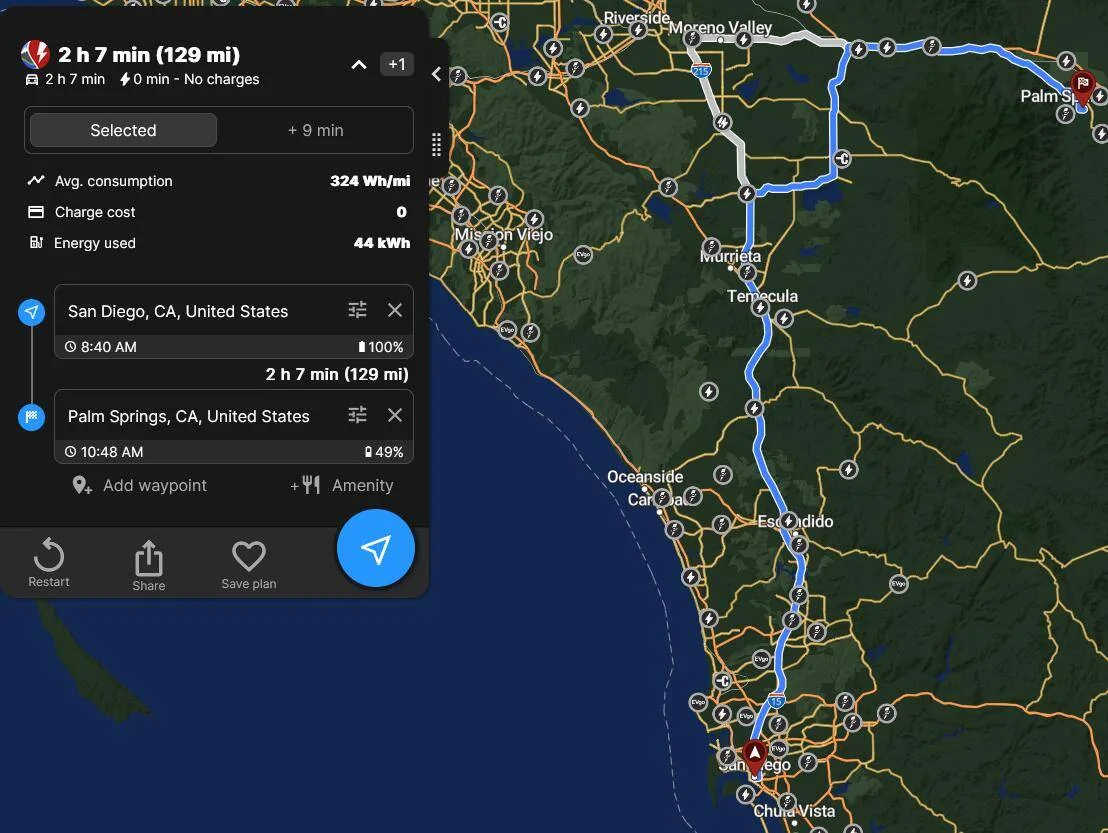This screenshot has height=833, width=1108.
Task: Switch to the '+ 9 min' alternative route
Action: coord(315,130)
